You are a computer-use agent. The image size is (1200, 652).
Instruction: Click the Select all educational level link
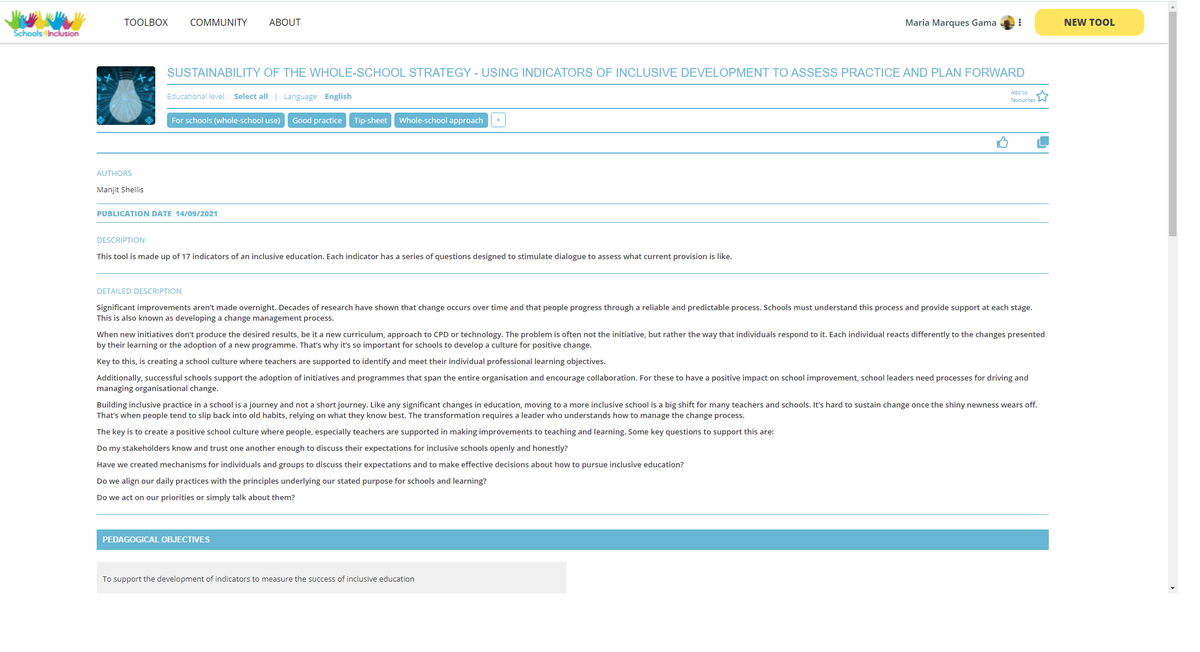coord(251,96)
